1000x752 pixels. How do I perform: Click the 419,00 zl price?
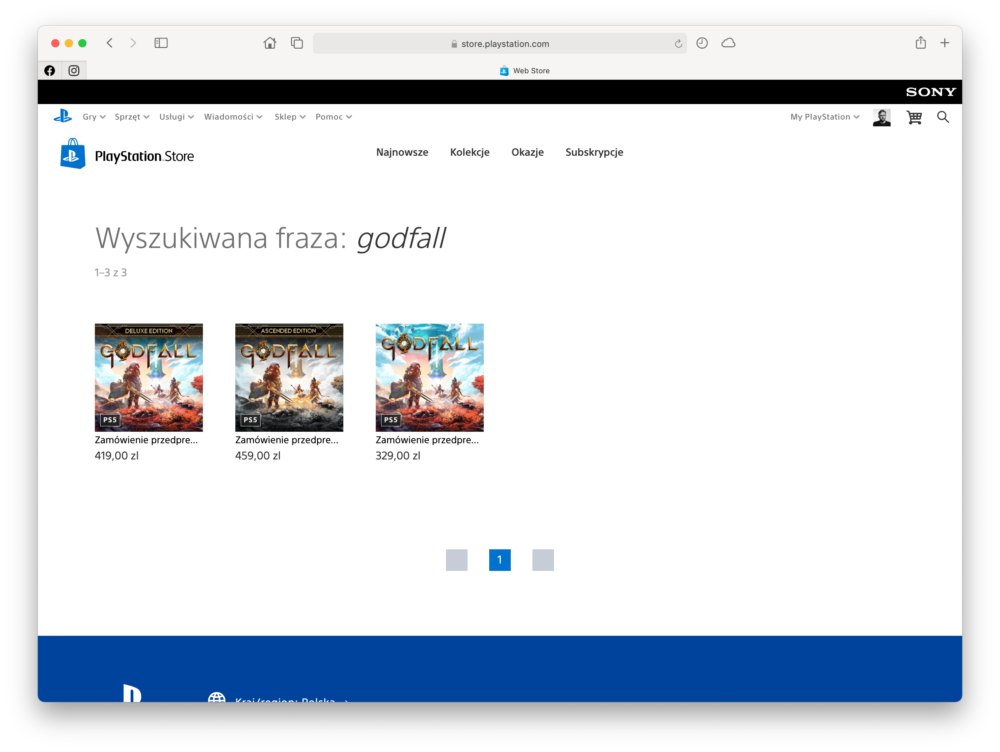pyautogui.click(x=116, y=455)
